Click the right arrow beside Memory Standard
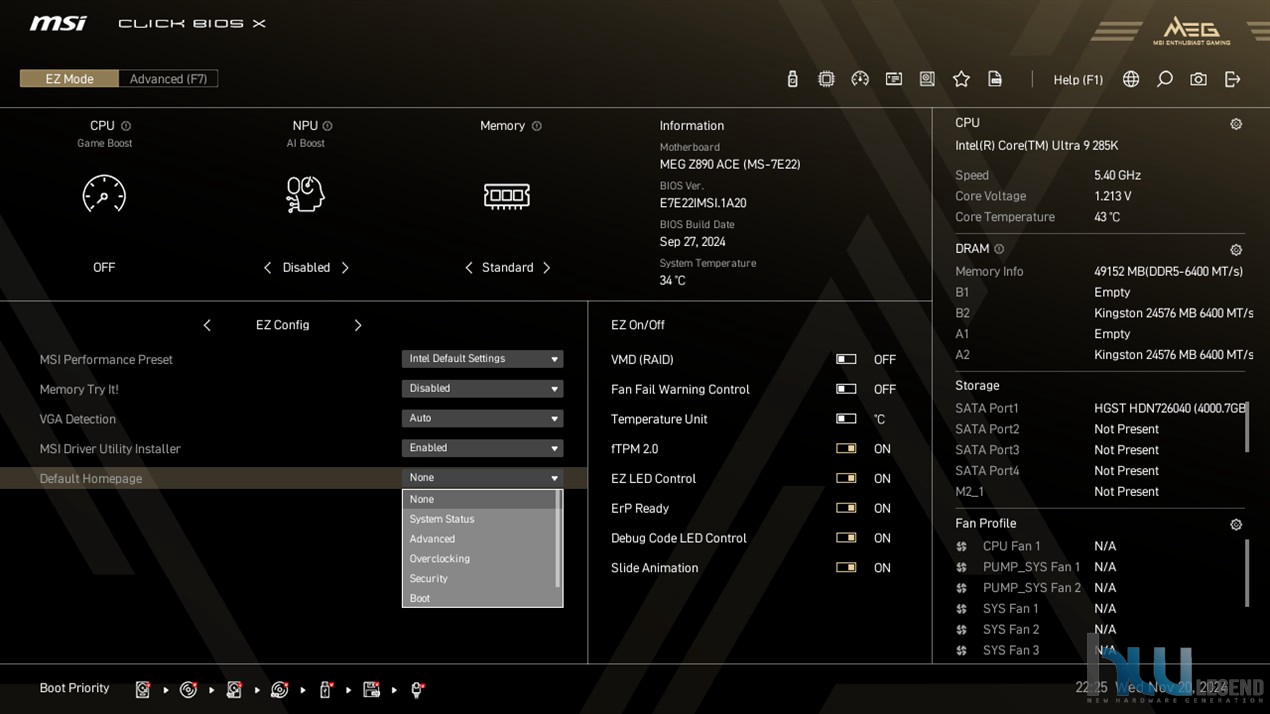Screen dimensions: 1270x714 tap(546, 268)
